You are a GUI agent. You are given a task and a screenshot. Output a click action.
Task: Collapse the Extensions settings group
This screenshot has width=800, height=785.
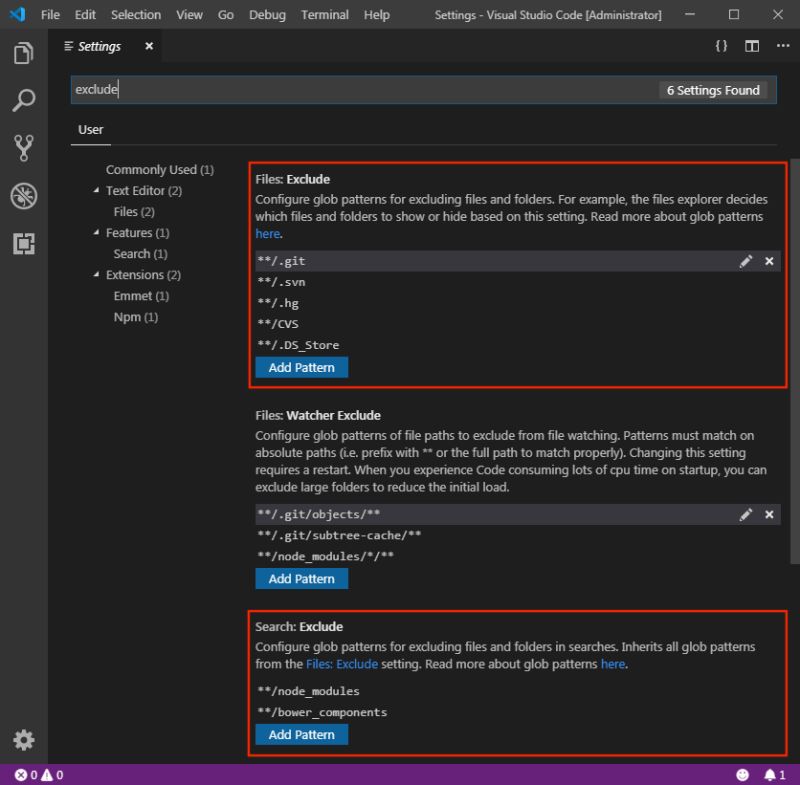97,274
